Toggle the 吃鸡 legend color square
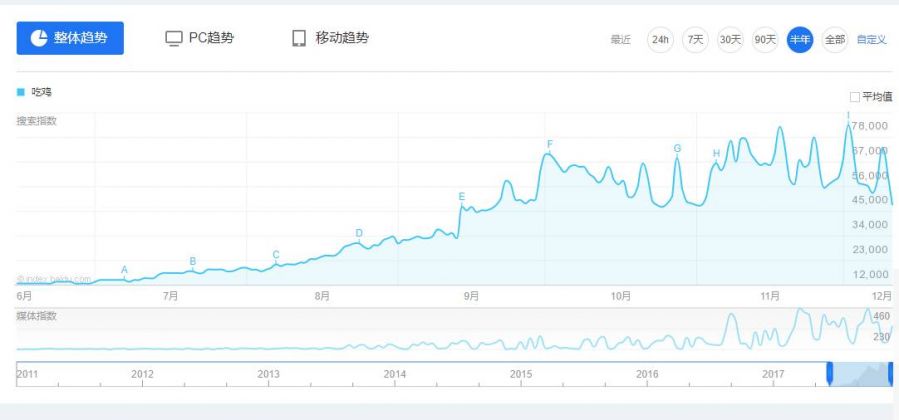This screenshot has height=420, width=899. (x=21, y=92)
